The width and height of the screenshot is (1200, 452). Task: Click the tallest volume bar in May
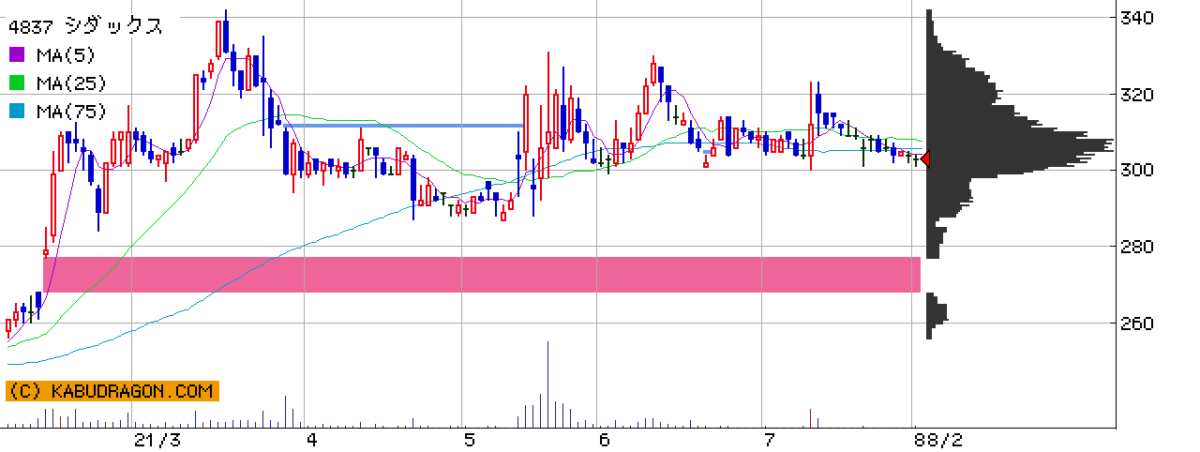(548, 385)
